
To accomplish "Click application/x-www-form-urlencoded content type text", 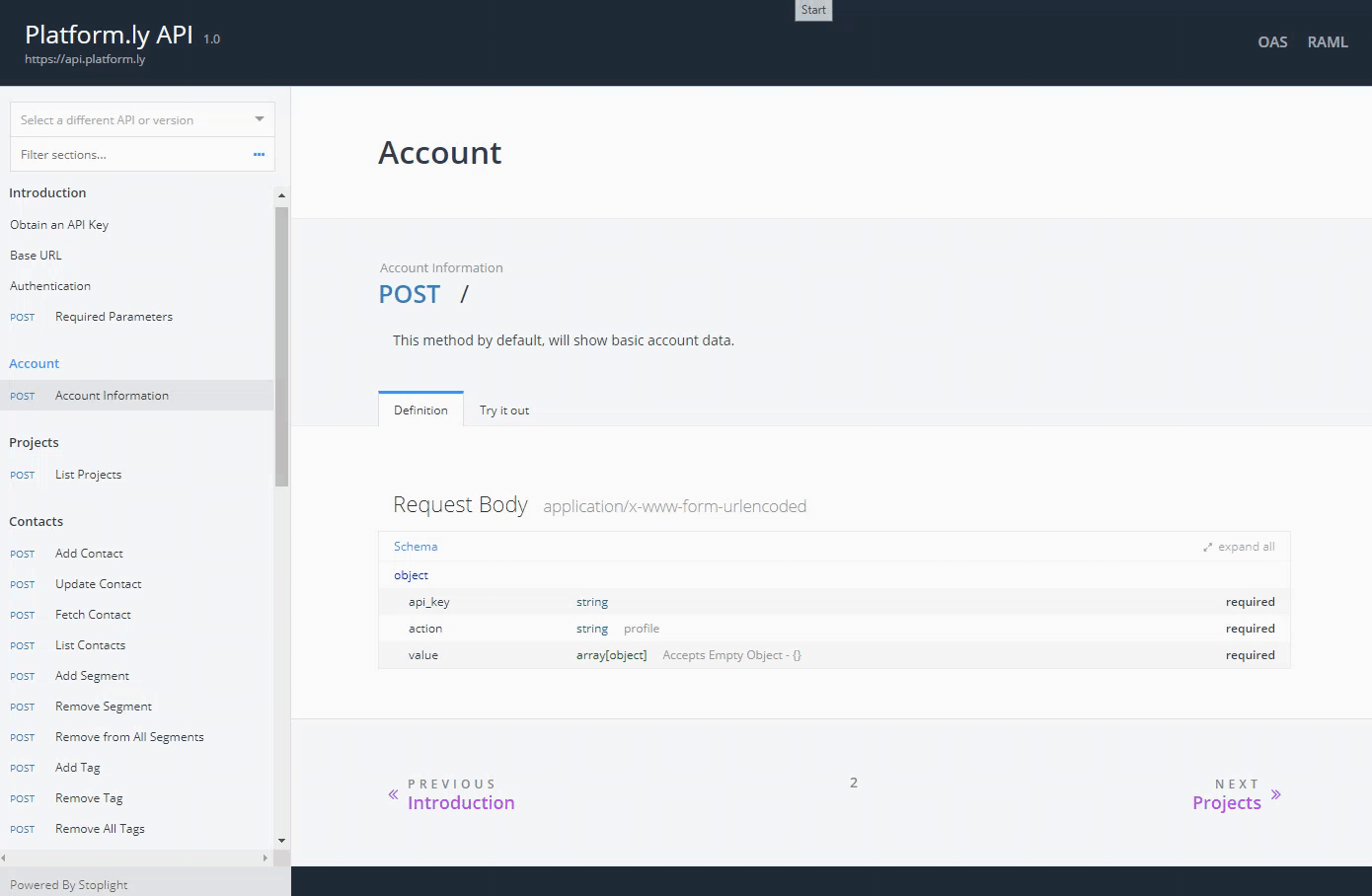I will point(674,506).
